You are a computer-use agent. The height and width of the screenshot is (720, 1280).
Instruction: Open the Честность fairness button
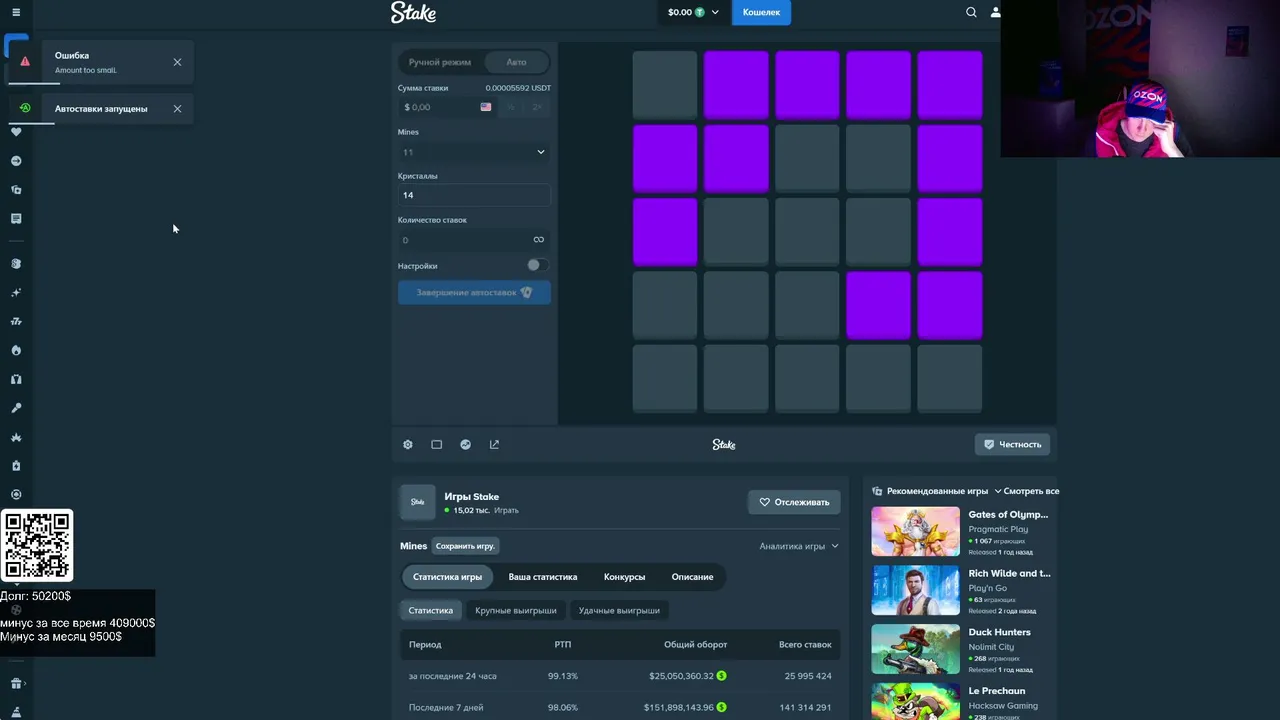click(x=1012, y=445)
